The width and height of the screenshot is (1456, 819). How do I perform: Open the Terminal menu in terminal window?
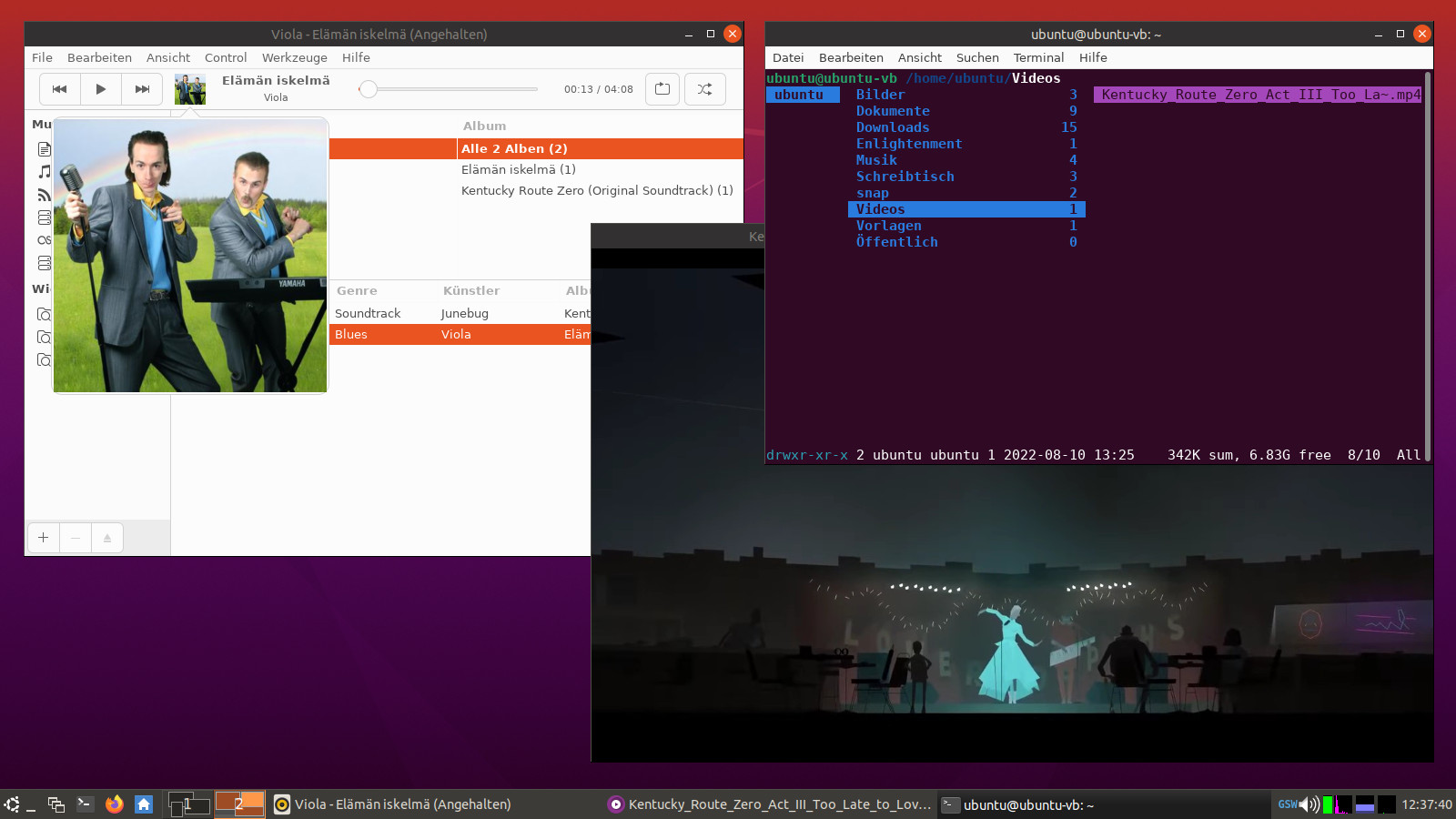point(1038,57)
